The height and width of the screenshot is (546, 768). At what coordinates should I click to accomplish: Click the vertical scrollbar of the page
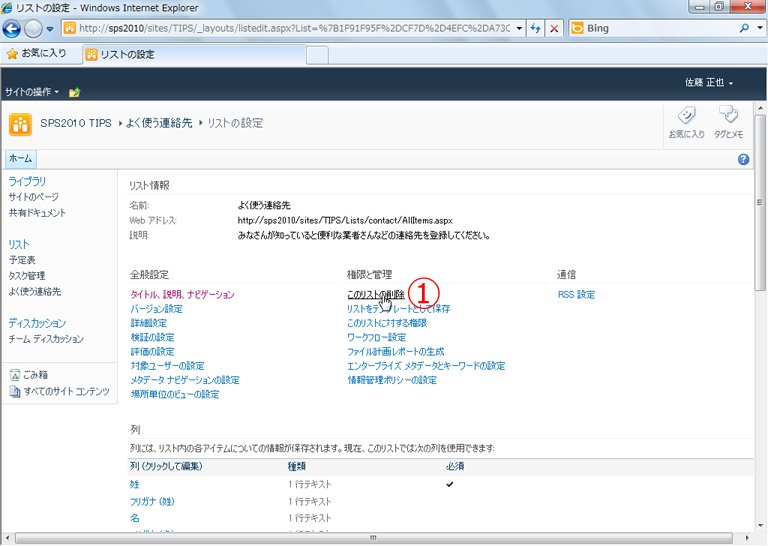760,203
